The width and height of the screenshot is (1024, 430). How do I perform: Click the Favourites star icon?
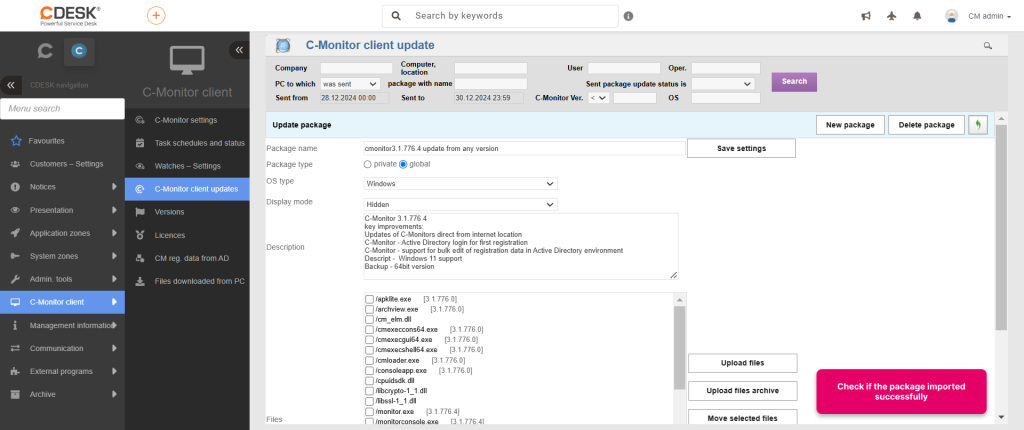click(x=16, y=141)
